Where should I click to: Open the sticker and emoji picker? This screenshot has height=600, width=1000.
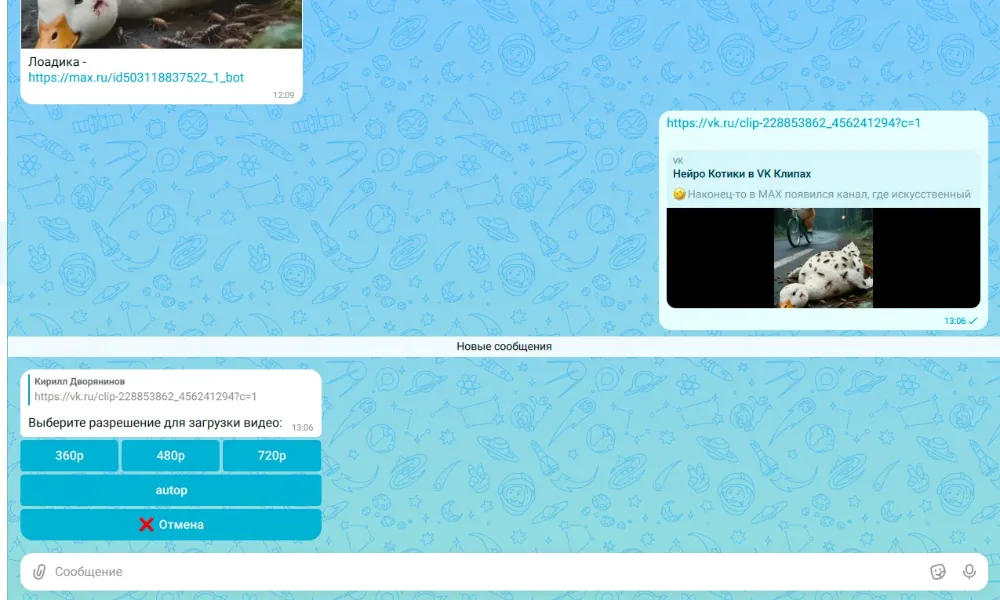938,571
